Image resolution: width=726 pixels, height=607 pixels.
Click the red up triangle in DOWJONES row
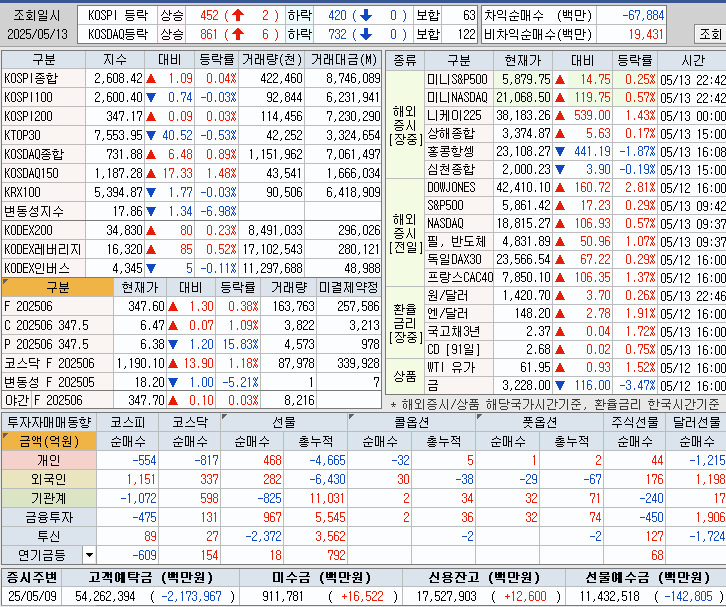click(560, 188)
